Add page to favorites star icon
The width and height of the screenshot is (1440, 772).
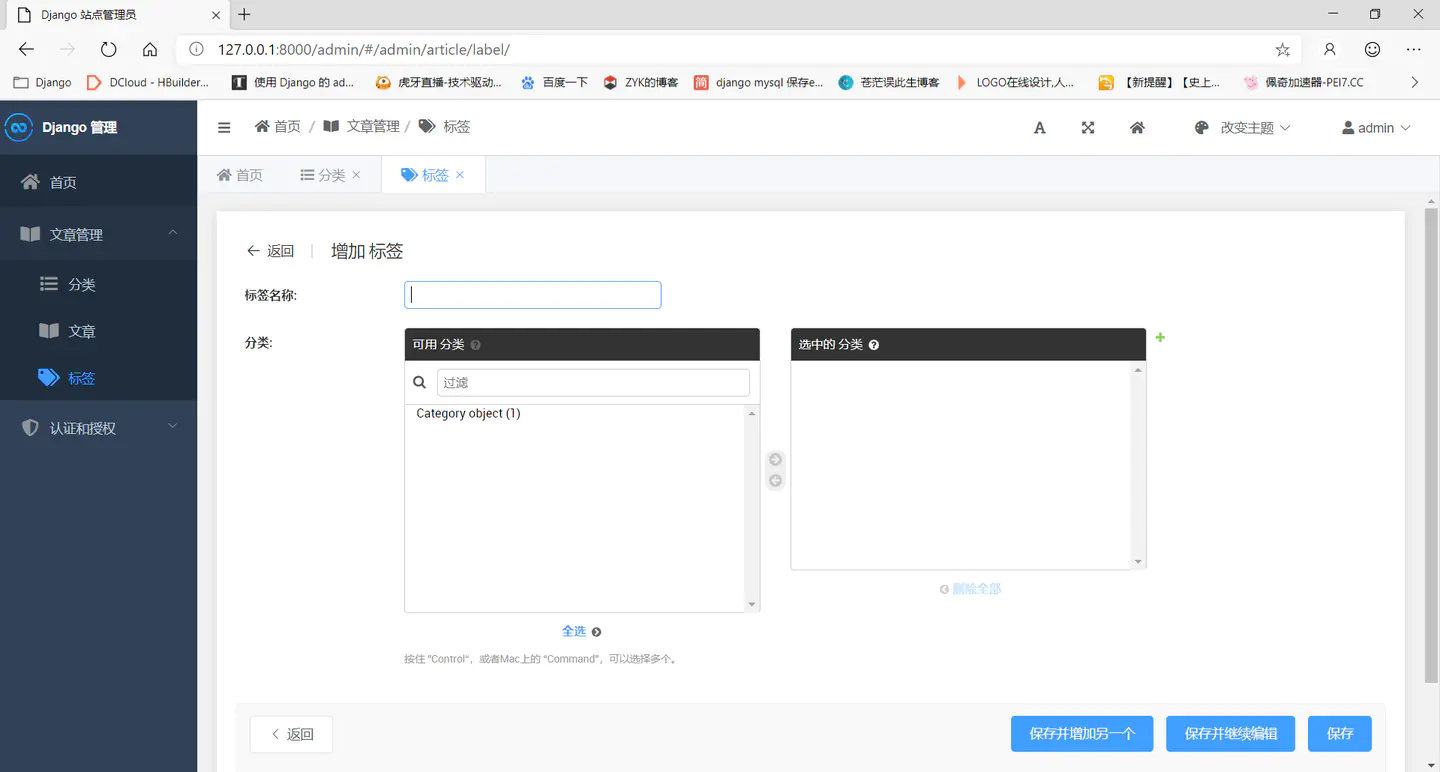(x=1283, y=49)
